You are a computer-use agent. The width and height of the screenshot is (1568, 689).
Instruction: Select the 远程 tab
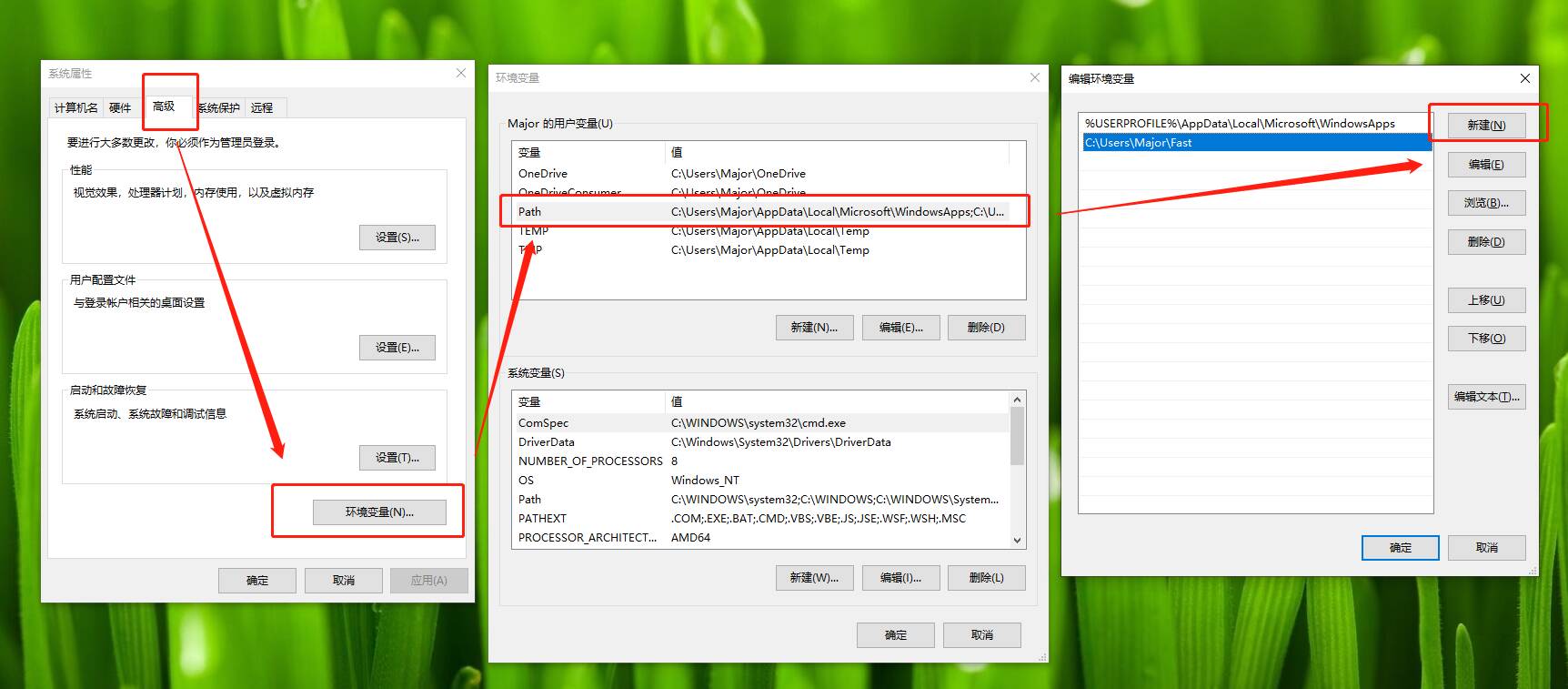[x=262, y=107]
